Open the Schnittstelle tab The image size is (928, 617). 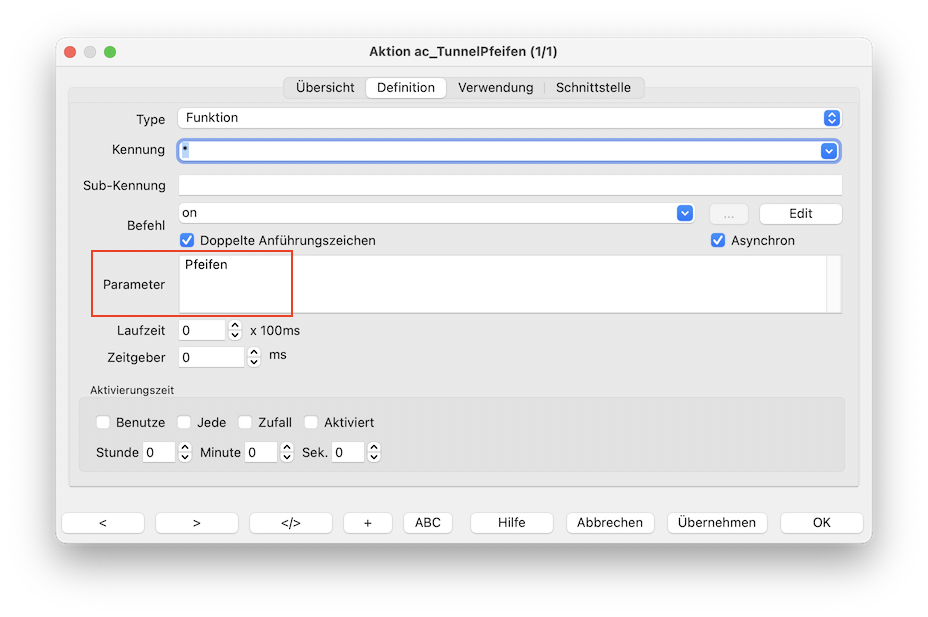593,88
